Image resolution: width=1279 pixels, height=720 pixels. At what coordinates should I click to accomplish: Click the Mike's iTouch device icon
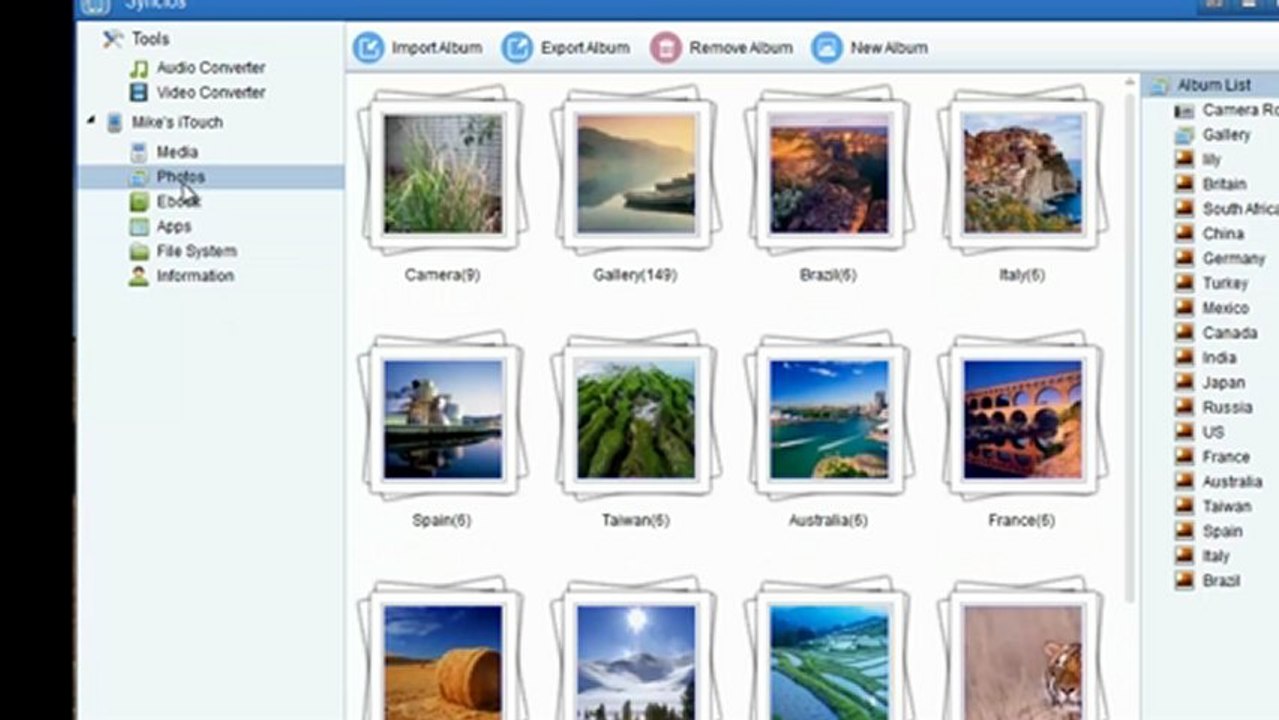pos(115,122)
